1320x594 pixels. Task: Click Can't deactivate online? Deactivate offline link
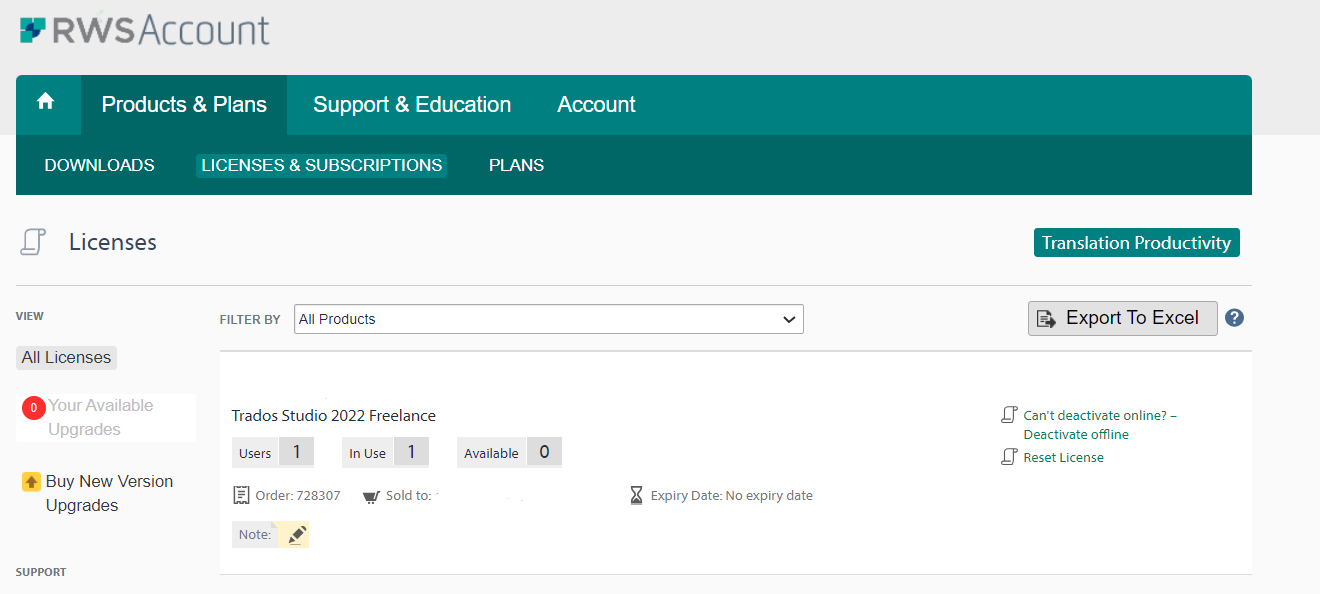click(x=1100, y=425)
